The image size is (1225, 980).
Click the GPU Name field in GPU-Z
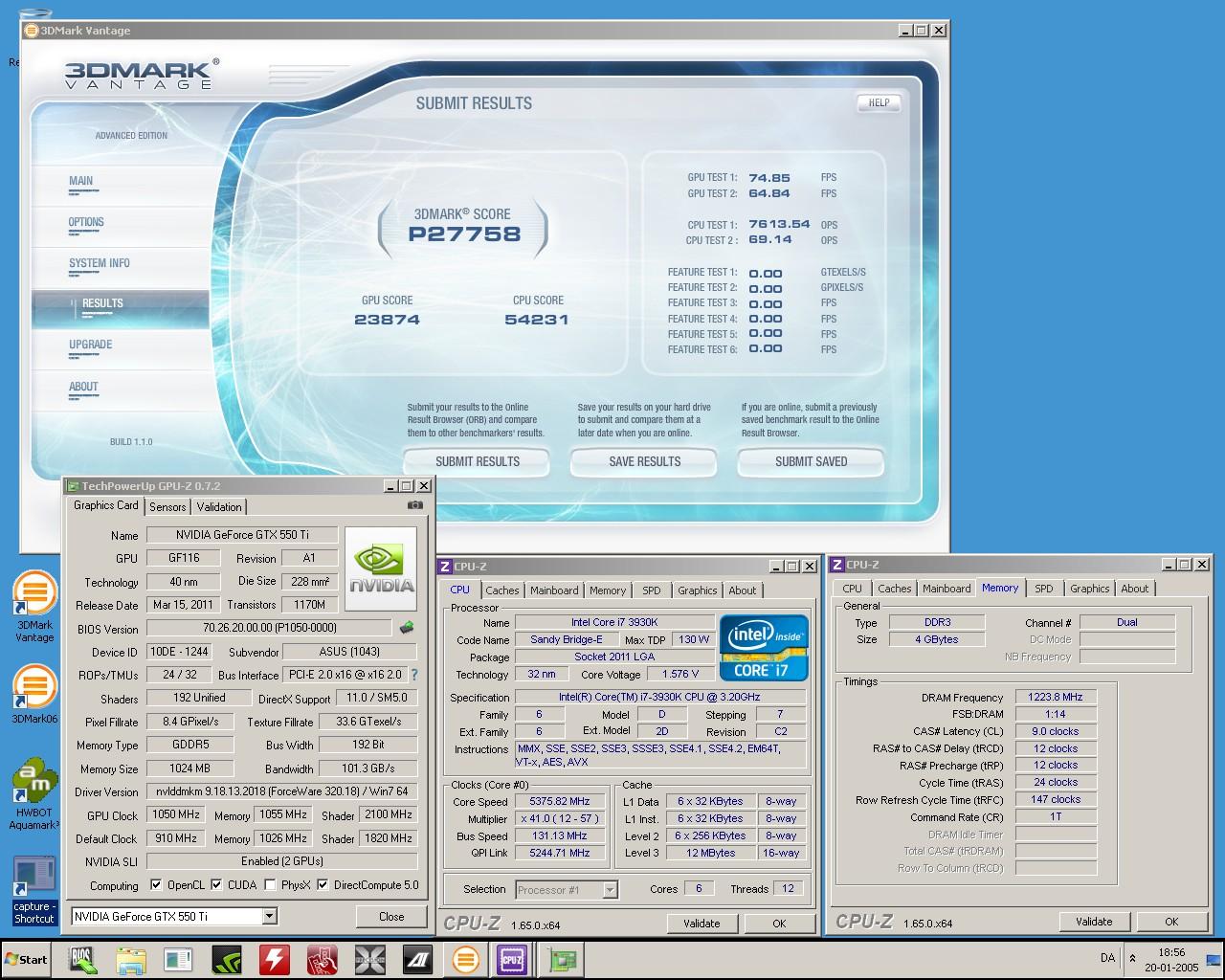(242, 535)
